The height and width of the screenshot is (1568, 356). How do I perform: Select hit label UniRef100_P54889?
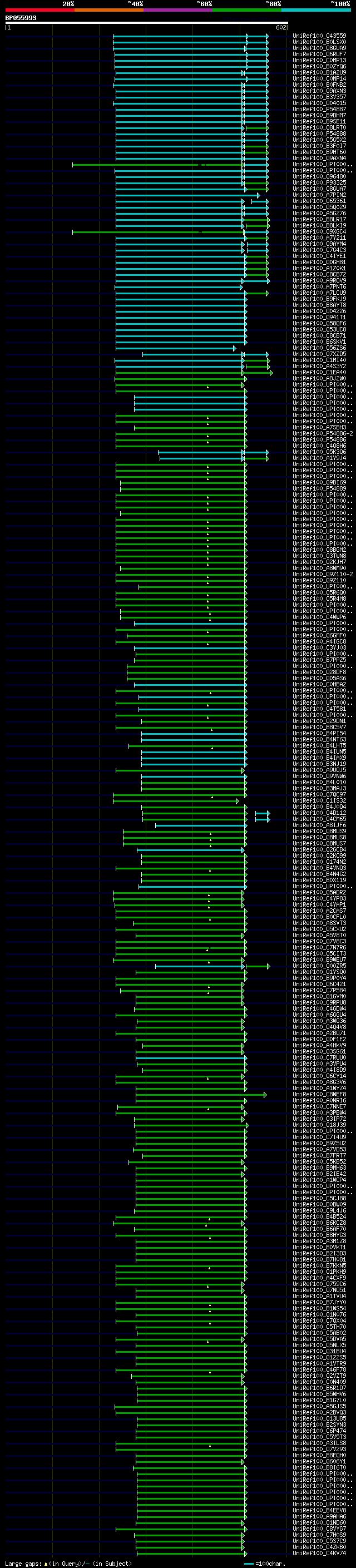coord(319,489)
